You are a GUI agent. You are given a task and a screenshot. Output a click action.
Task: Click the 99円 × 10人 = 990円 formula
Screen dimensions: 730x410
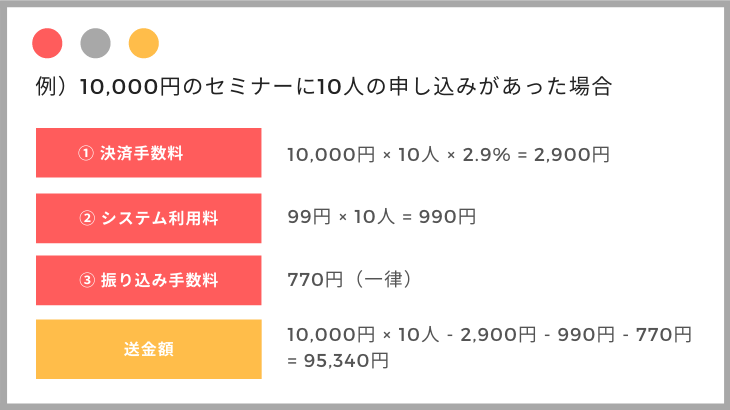point(382,216)
